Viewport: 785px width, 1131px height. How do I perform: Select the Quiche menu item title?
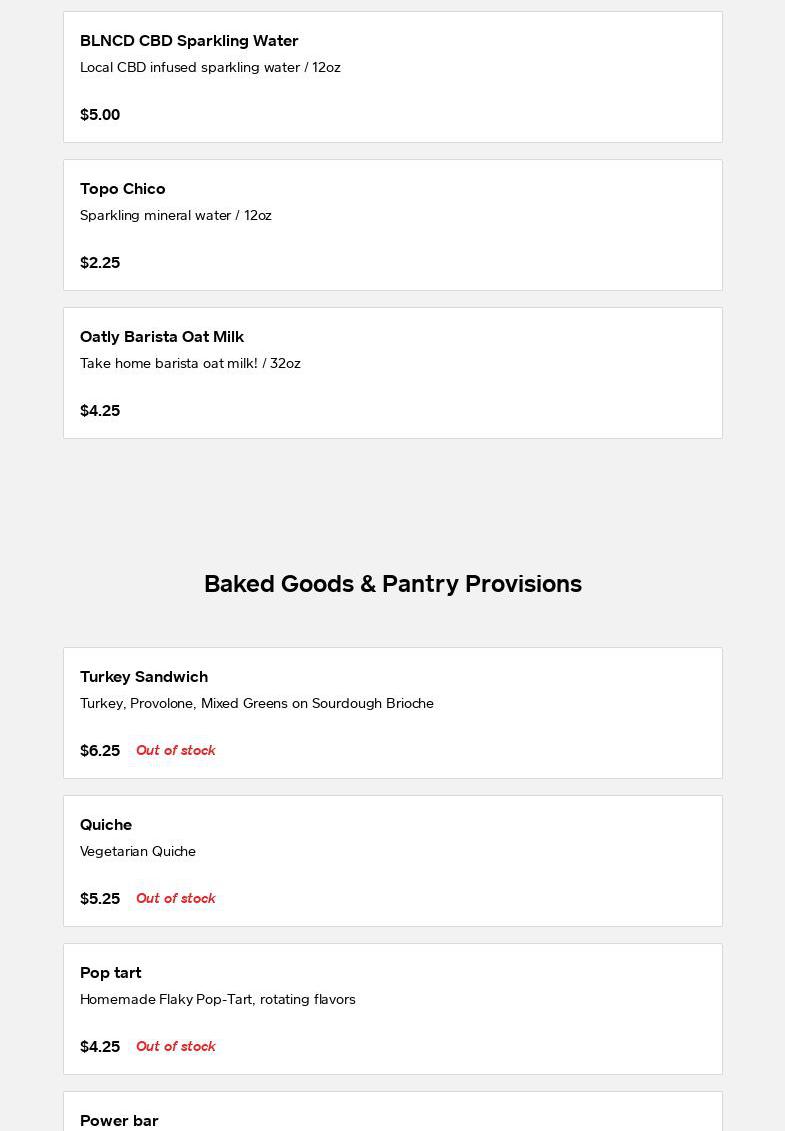106,825
